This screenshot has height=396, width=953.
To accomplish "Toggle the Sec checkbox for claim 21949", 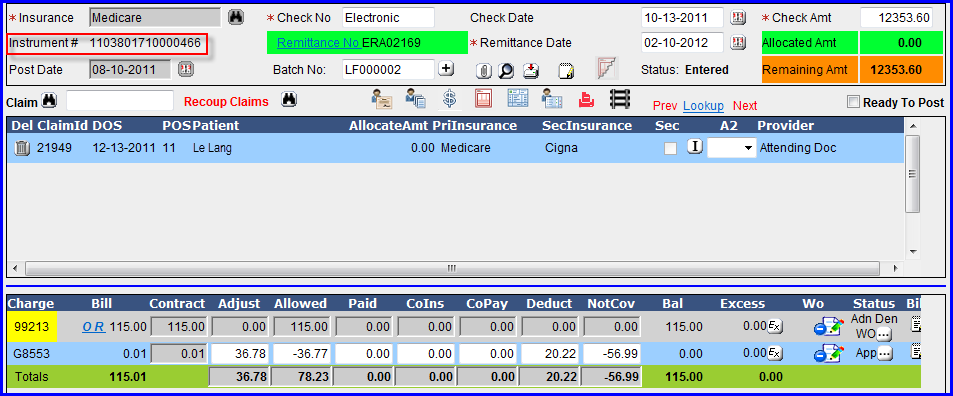I will [x=670, y=148].
